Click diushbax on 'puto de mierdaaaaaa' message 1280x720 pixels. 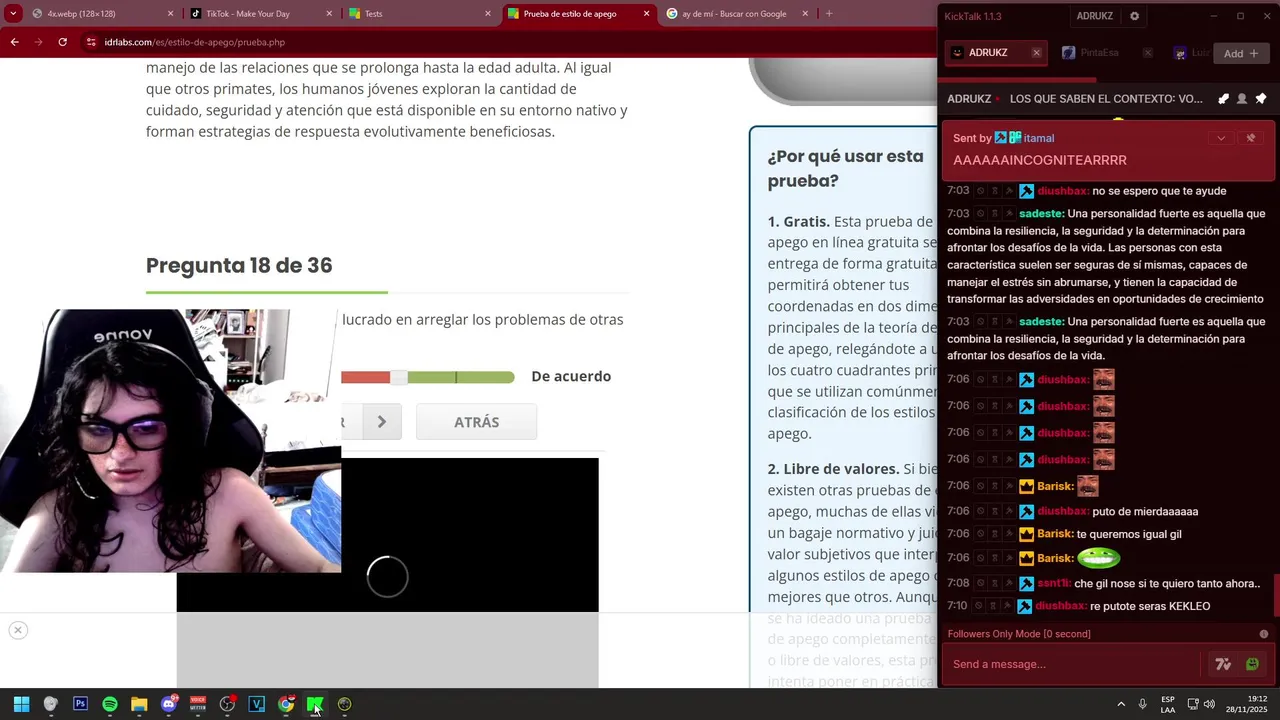(1062, 511)
